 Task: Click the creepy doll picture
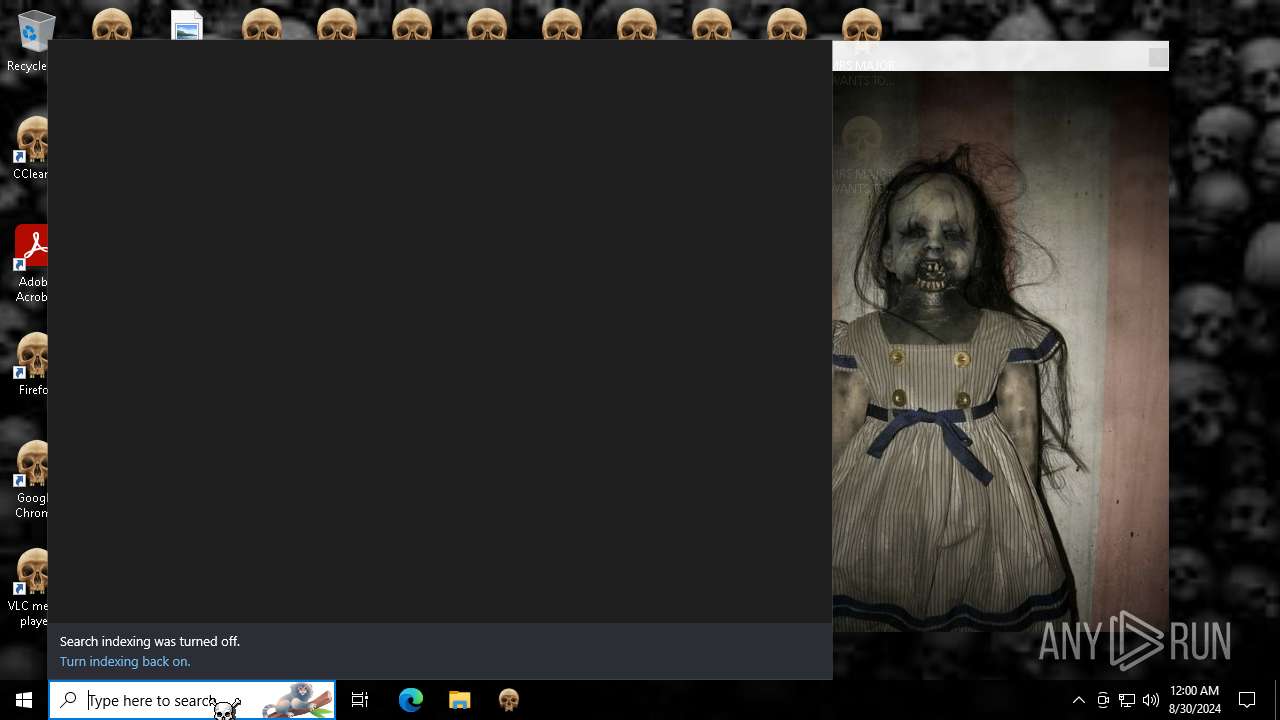1000,351
